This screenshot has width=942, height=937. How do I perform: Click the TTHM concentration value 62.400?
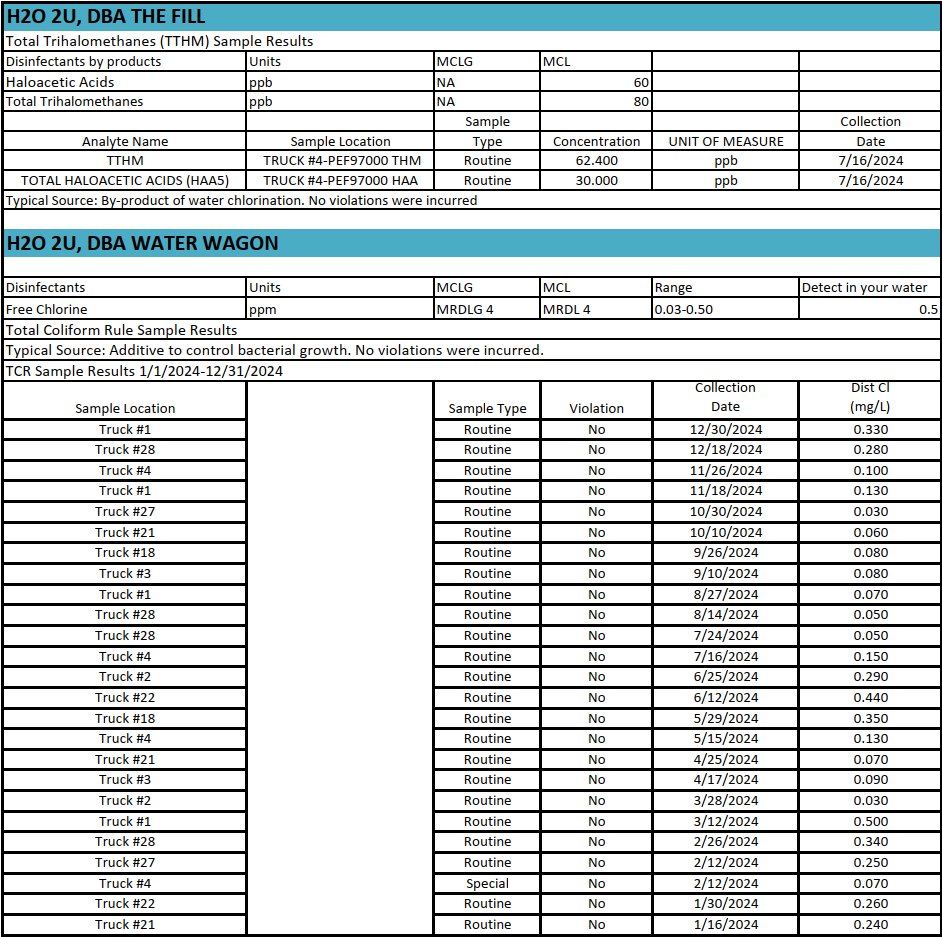tap(596, 161)
